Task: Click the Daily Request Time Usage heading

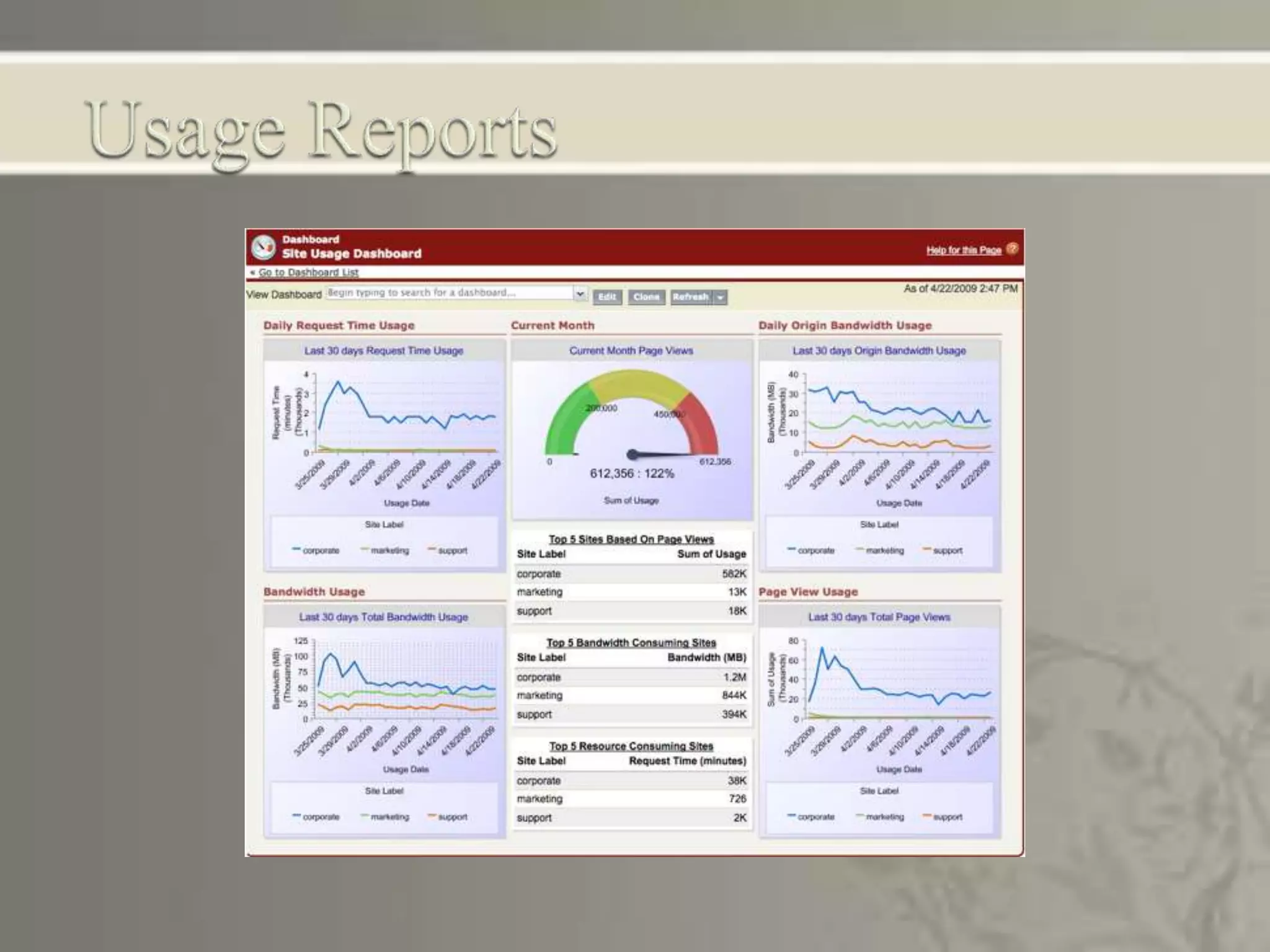Action: (339, 325)
